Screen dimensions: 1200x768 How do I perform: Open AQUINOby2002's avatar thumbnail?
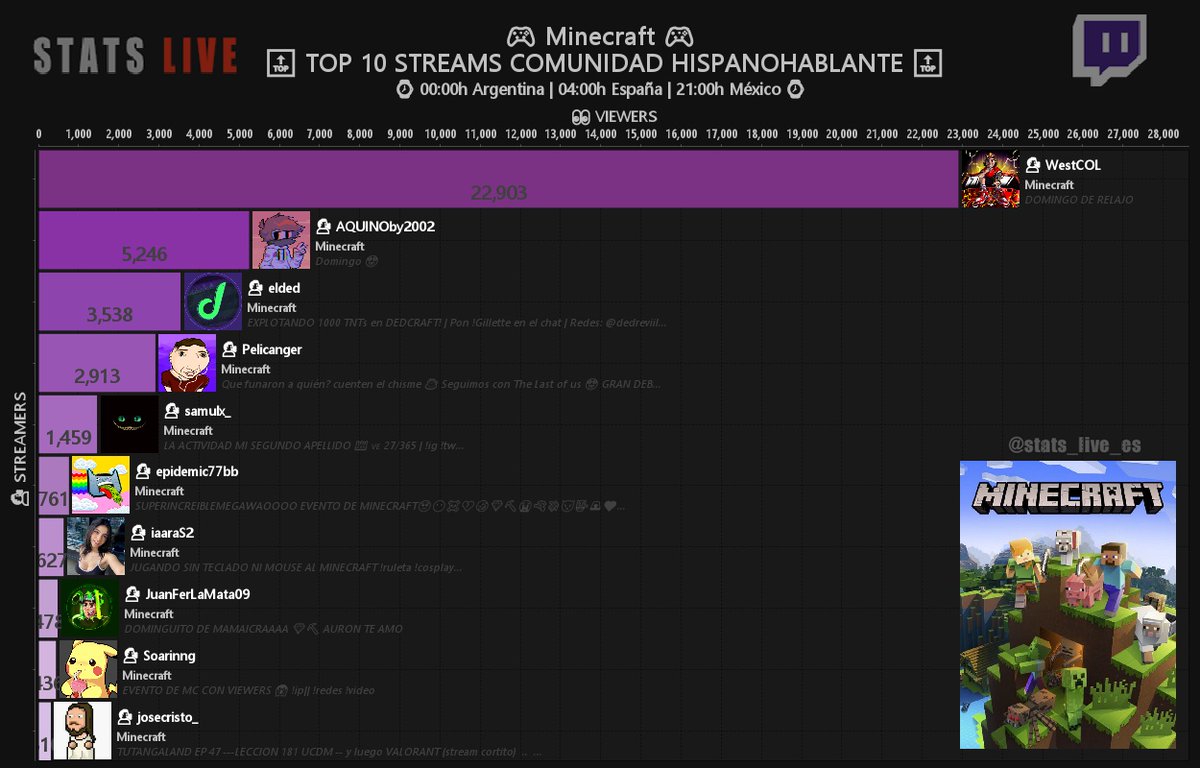click(281, 240)
